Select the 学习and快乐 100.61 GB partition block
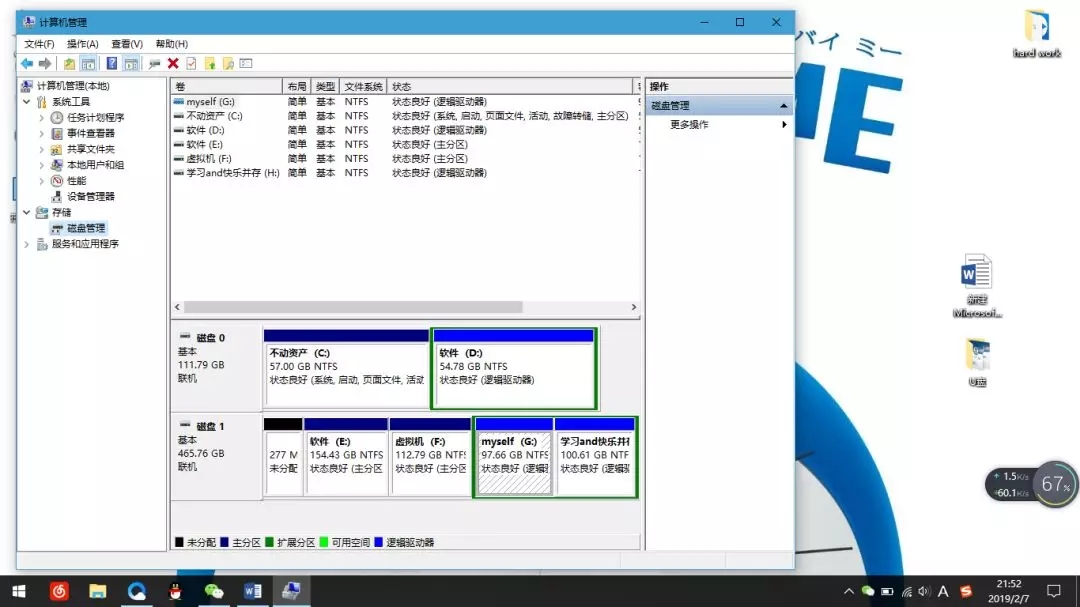The width and height of the screenshot is (1080, 607). click(x=595, y=457)
